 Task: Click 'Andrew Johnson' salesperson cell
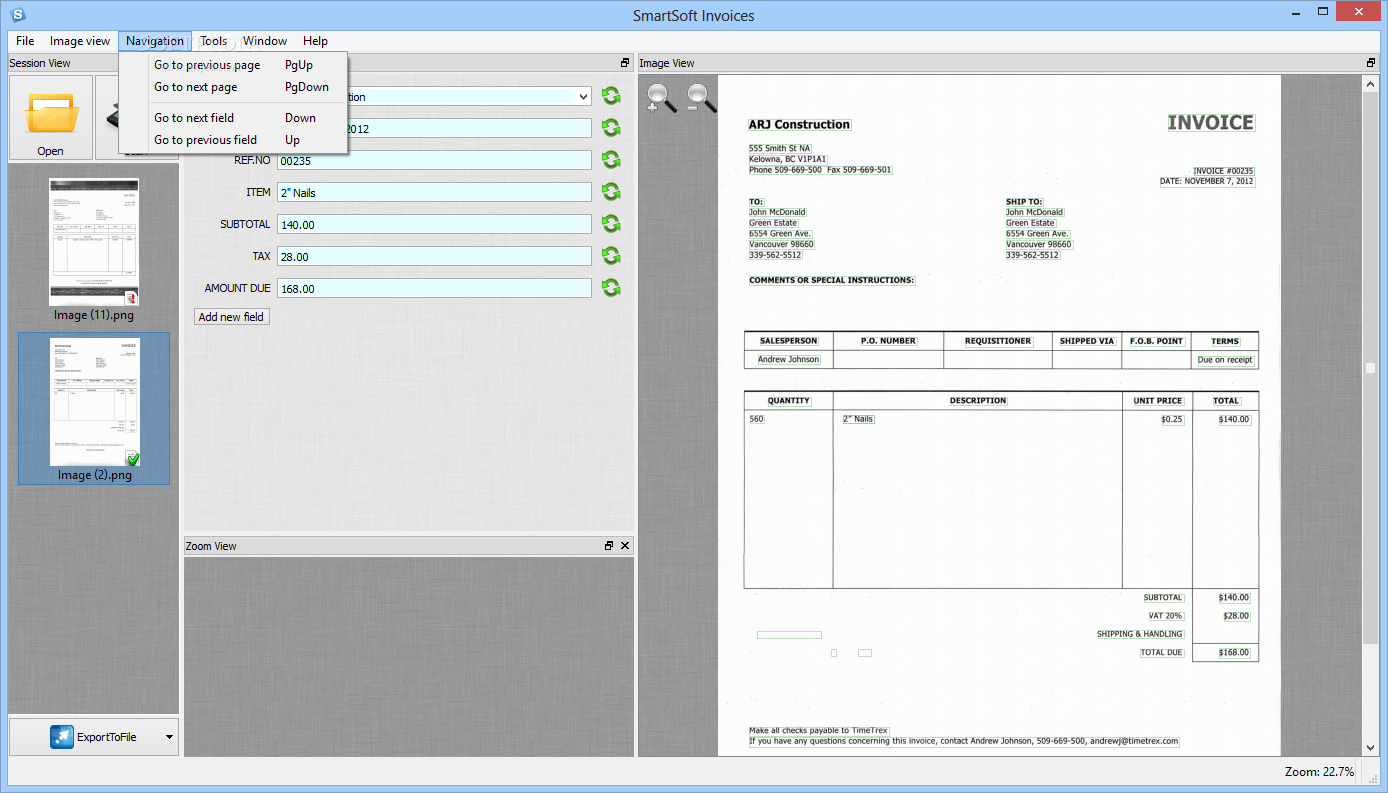click(x=788, y=359)
